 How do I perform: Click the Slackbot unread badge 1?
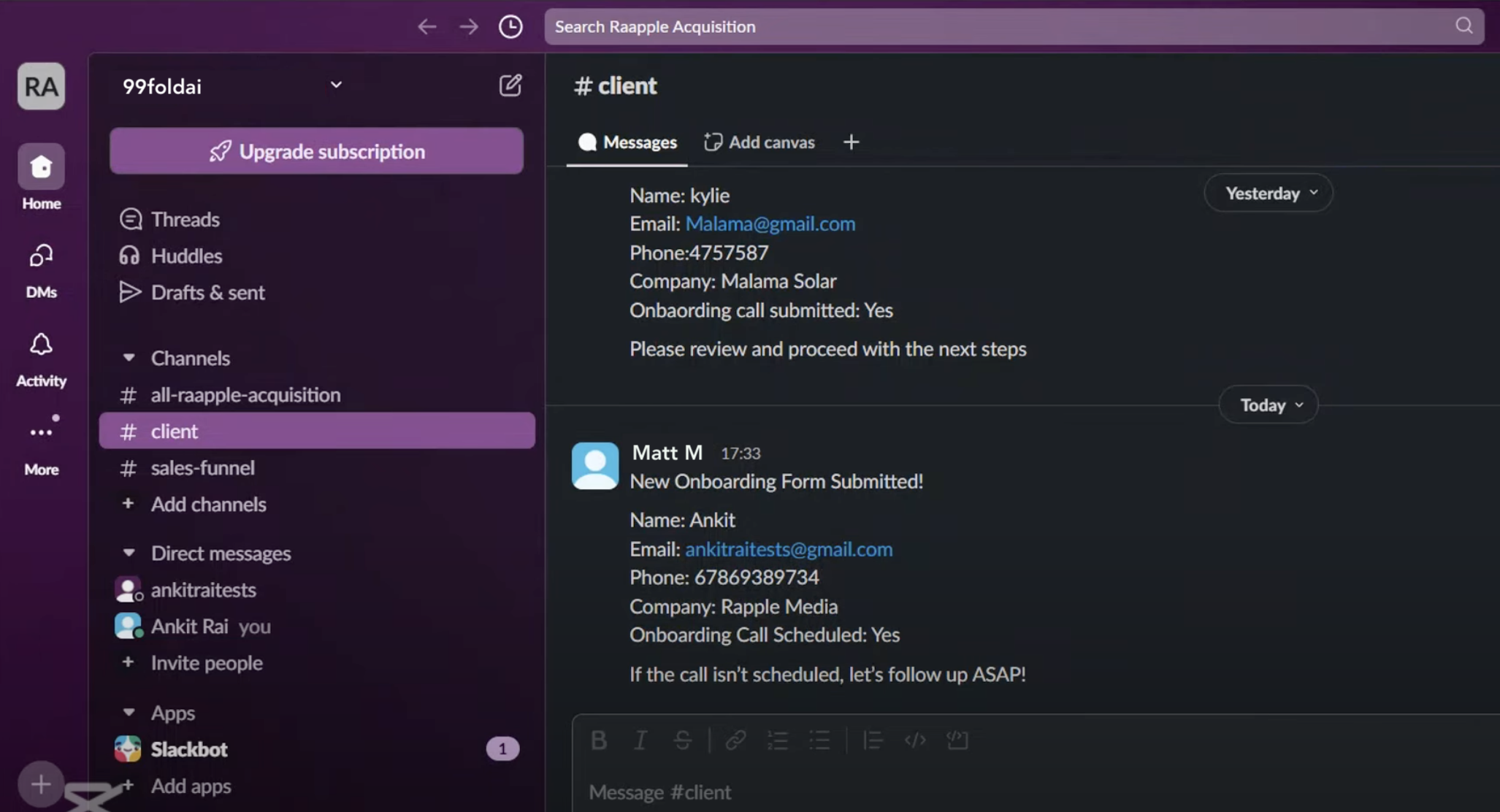502,748
